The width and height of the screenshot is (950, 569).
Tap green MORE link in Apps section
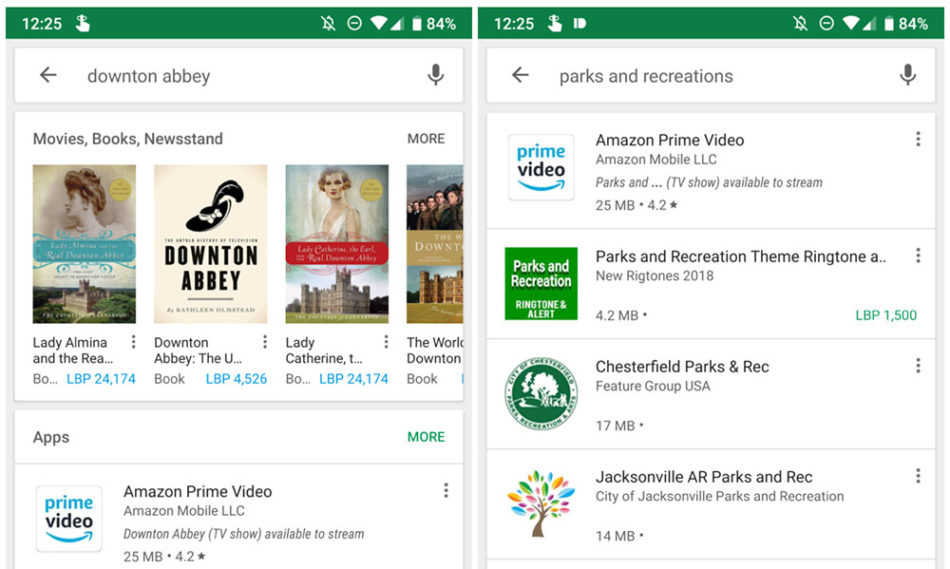(x=426, y=437)
